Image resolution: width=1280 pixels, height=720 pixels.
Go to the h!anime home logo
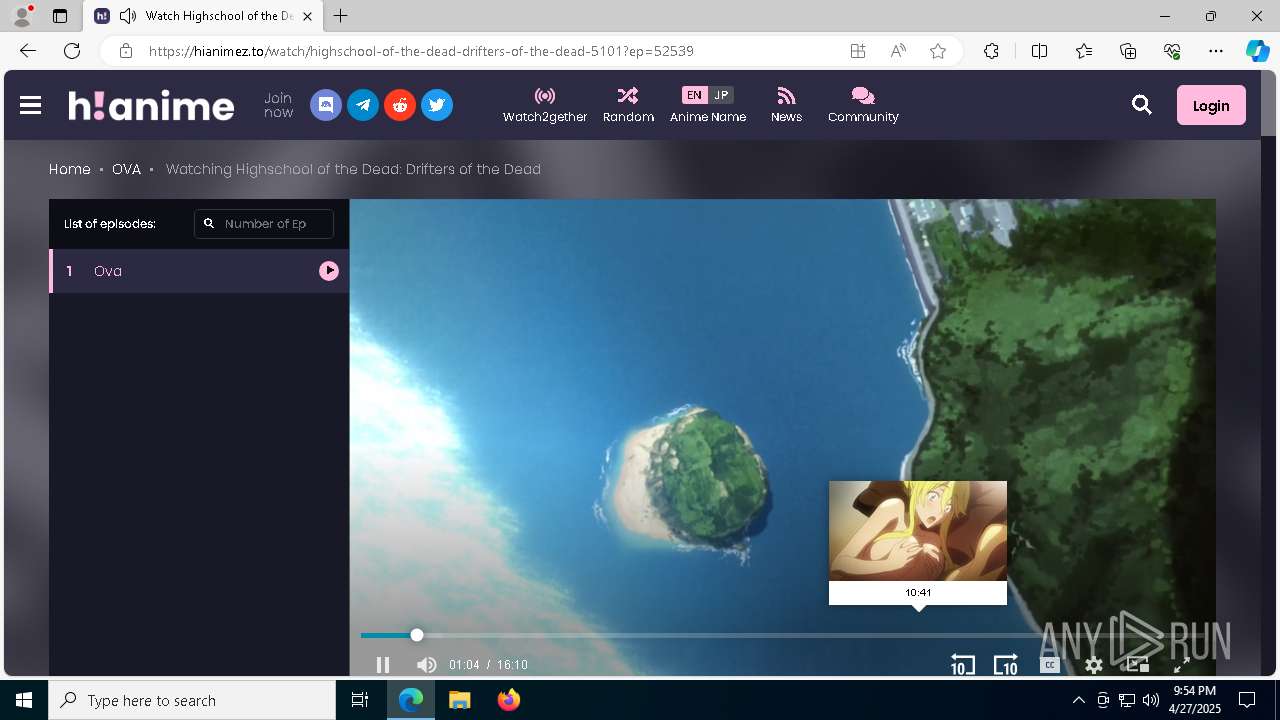151,105
